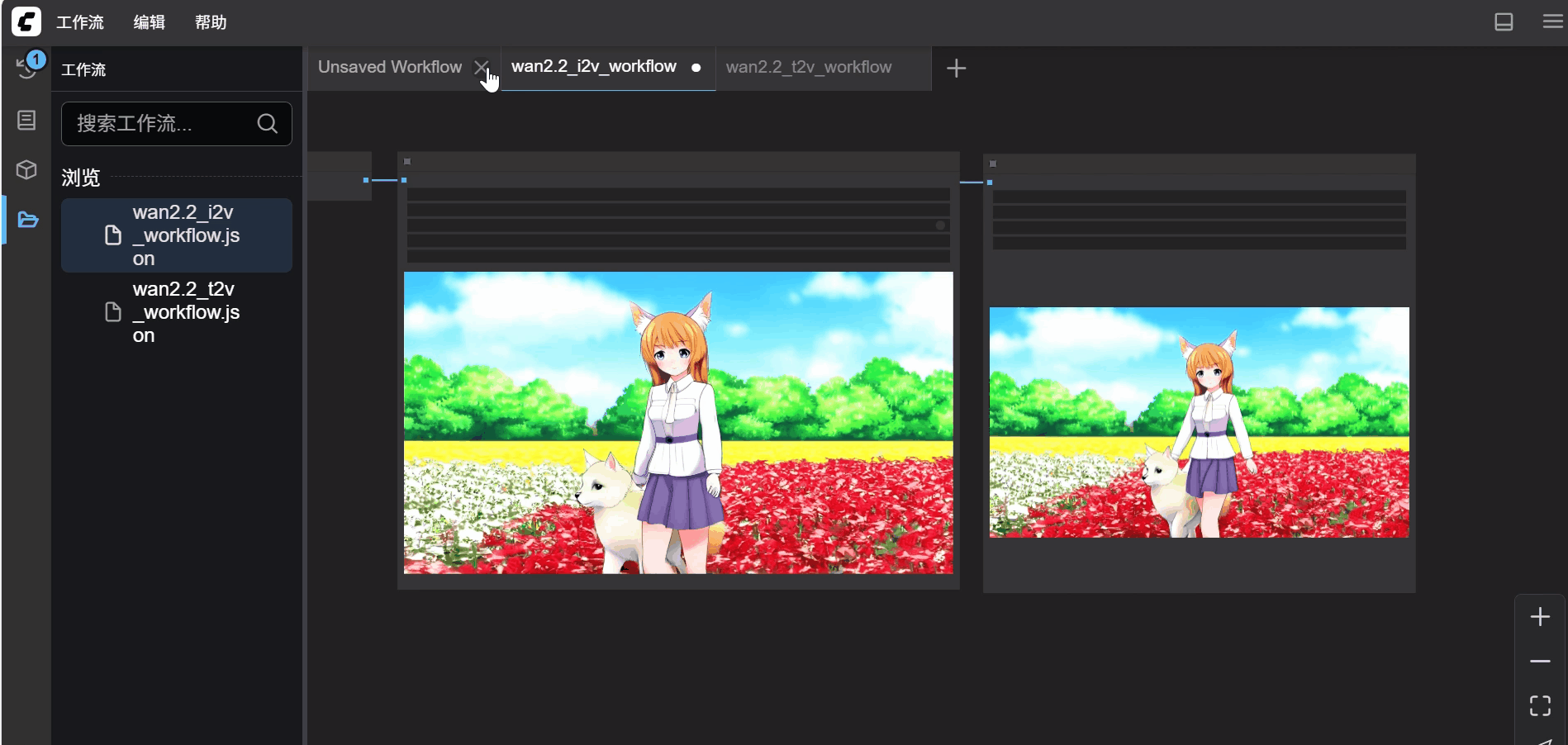1568x745 pixels.
Task: Open the queue history panel with badge
Action: pos(27,68)
